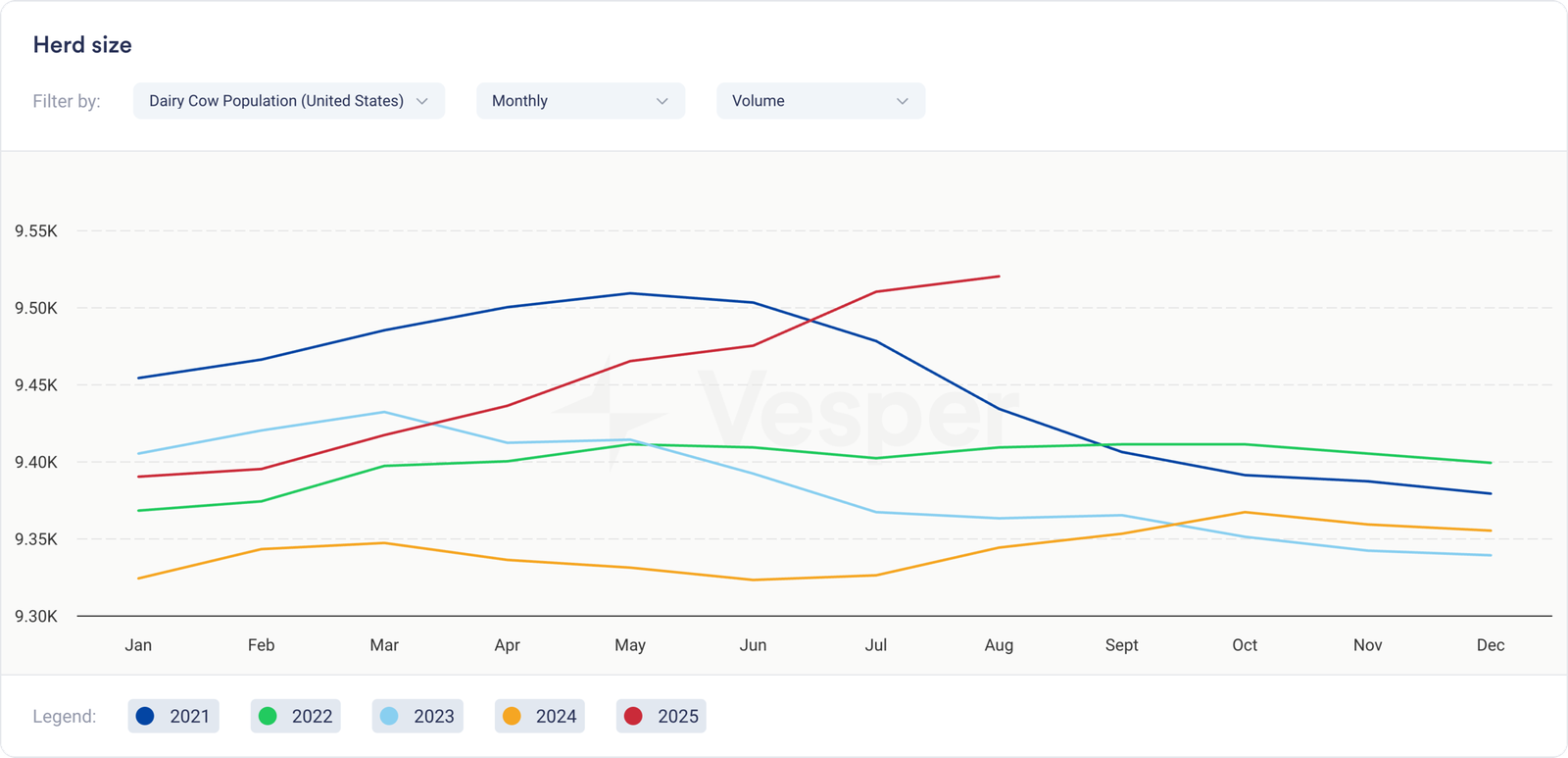This screenshot has width=1568, height=758.
Task: Click the red 2025 legend dot
Action: (x=633, y=716)
